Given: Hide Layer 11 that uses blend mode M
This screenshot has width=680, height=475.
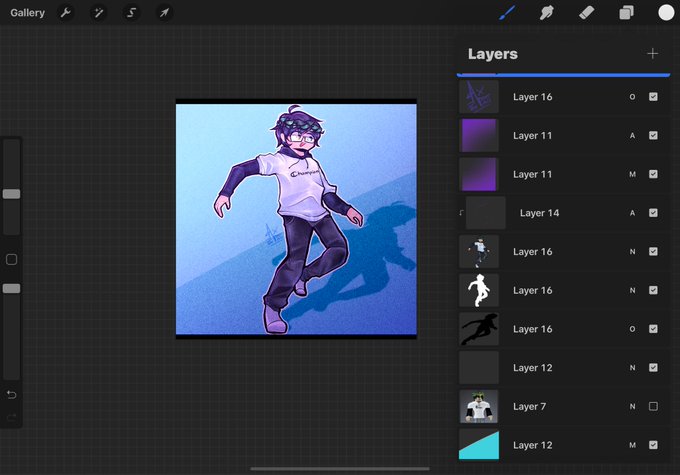Looking at the screenshot, I should coord(653,174).
